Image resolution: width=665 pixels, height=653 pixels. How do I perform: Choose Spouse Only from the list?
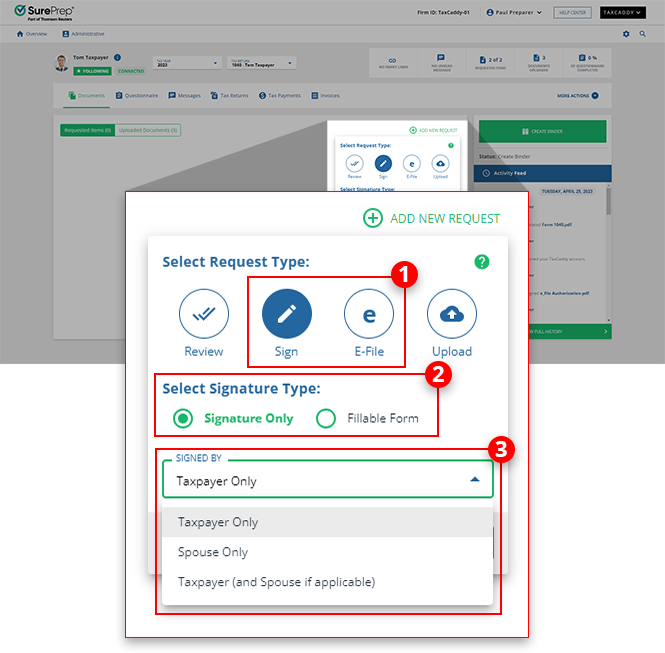[x=327, y=552]
